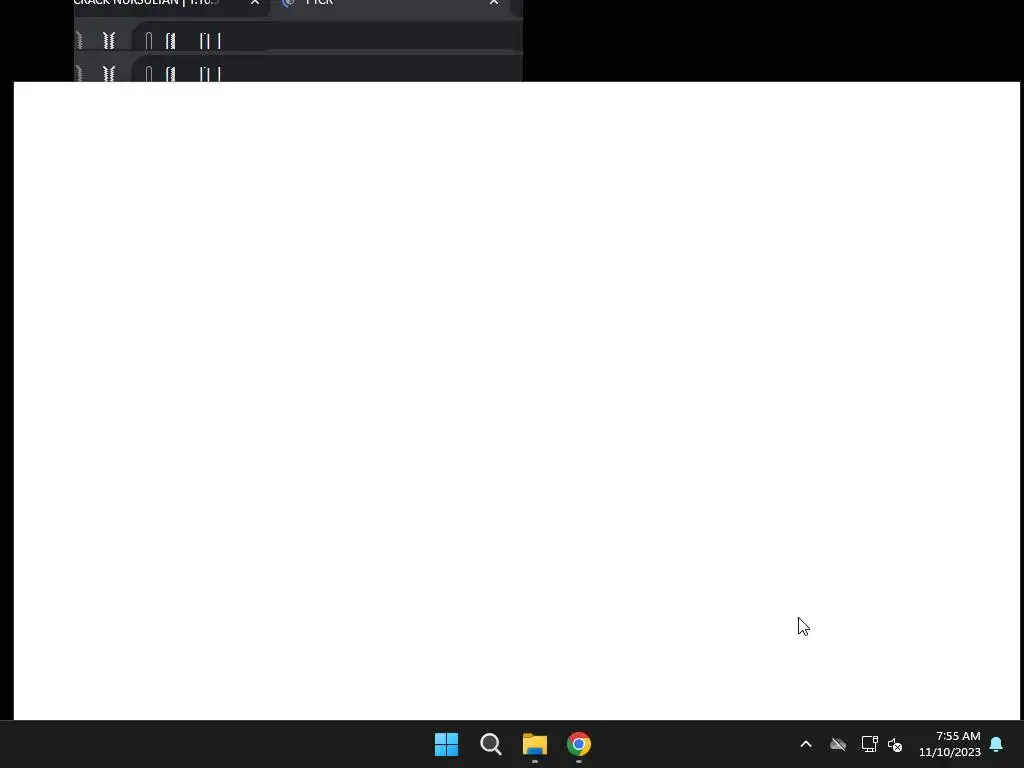The height and width of the screenshot is (768, 1024).
Task: Close the CRACK NUKSULIAN browser tab
Action: pos(255,3)
